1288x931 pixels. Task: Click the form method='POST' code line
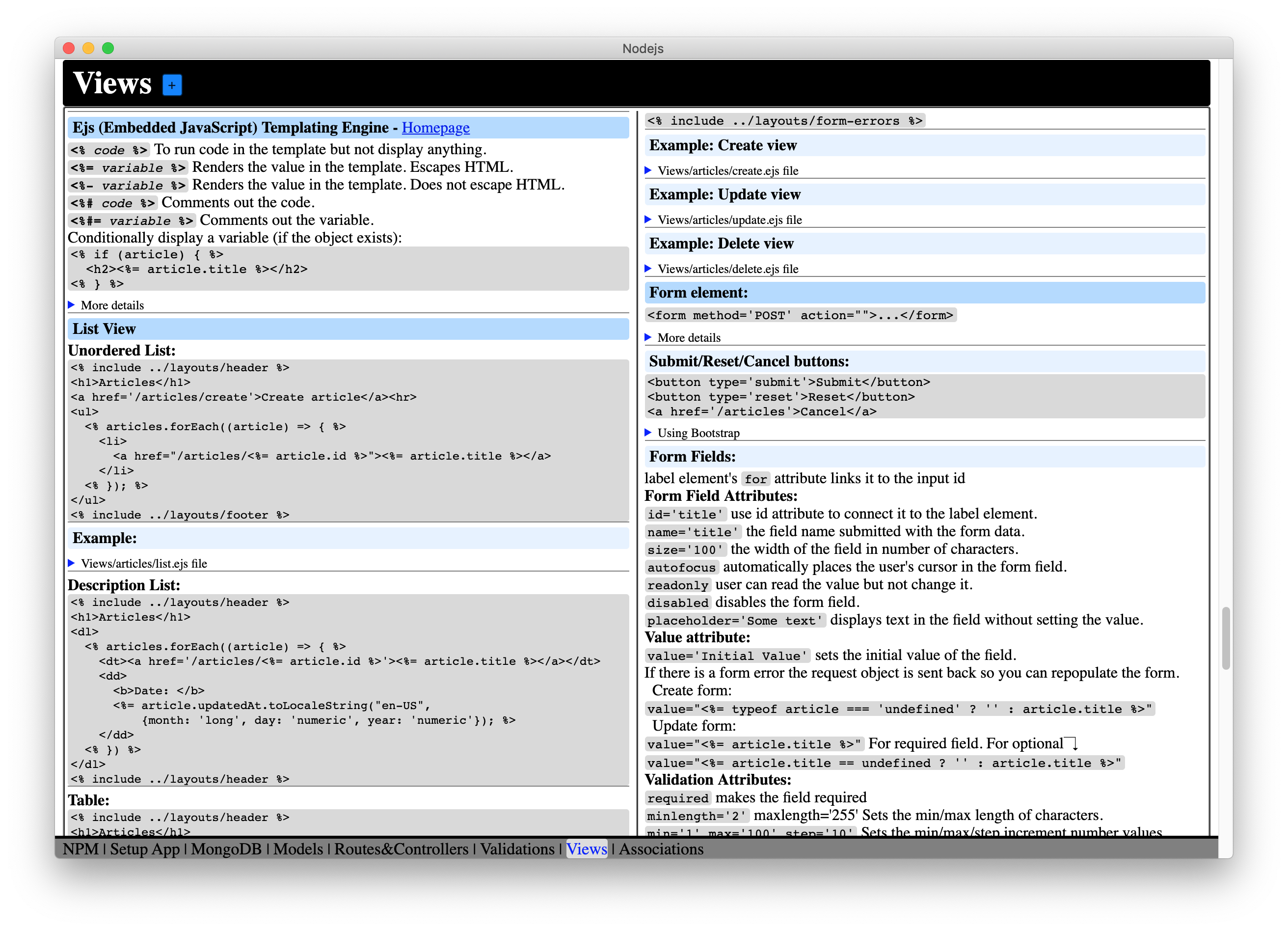pos(801,315)
